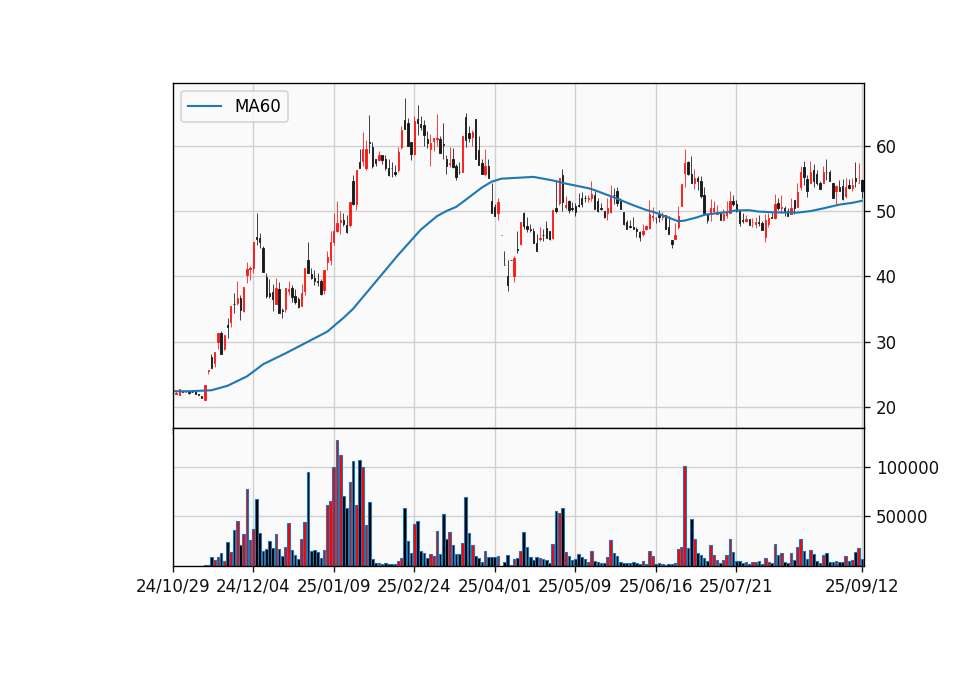
Task: Click the 25/06/16 date axis label
Action: (656, 586)
